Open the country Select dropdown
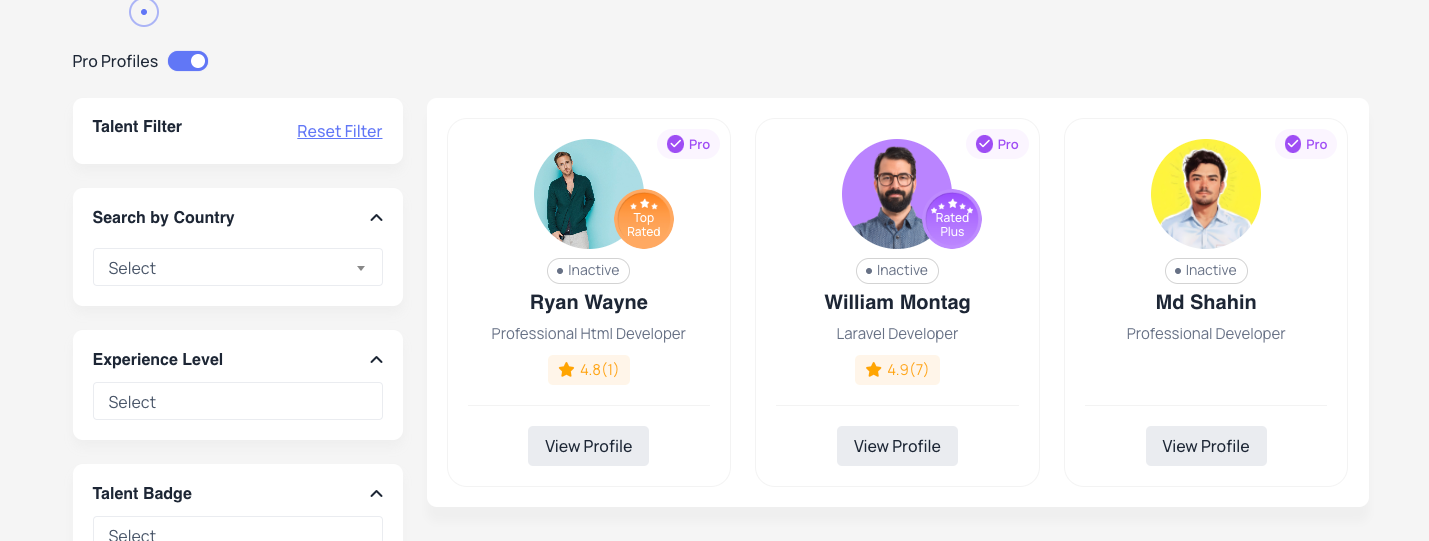 click(x=238, y=267)
